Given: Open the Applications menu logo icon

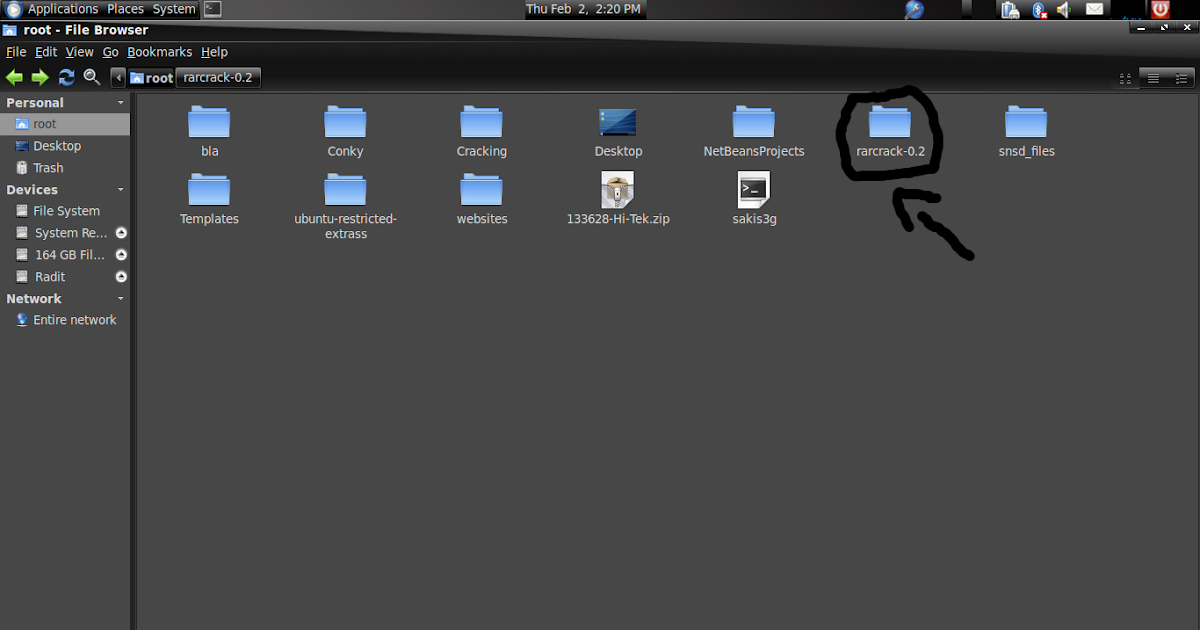Looking at the screenshot, I should 14,9.
